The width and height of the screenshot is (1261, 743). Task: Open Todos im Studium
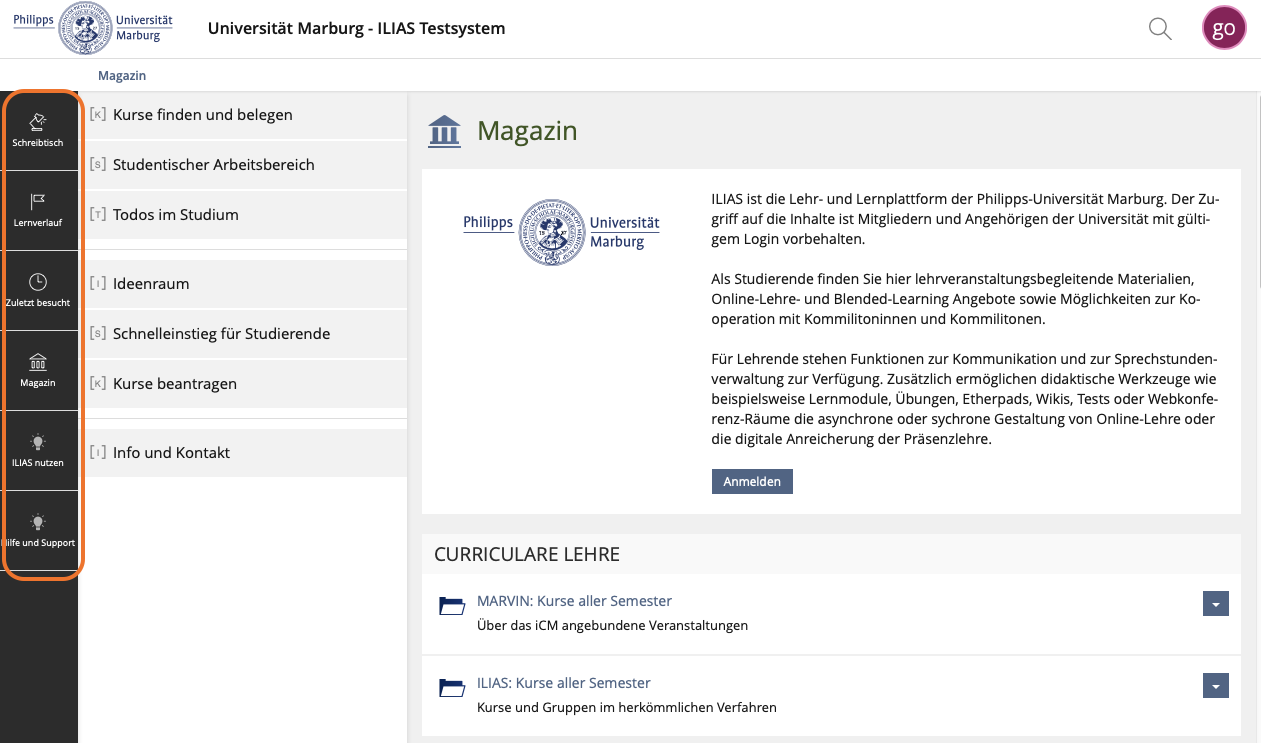click(x=175, y=215)
